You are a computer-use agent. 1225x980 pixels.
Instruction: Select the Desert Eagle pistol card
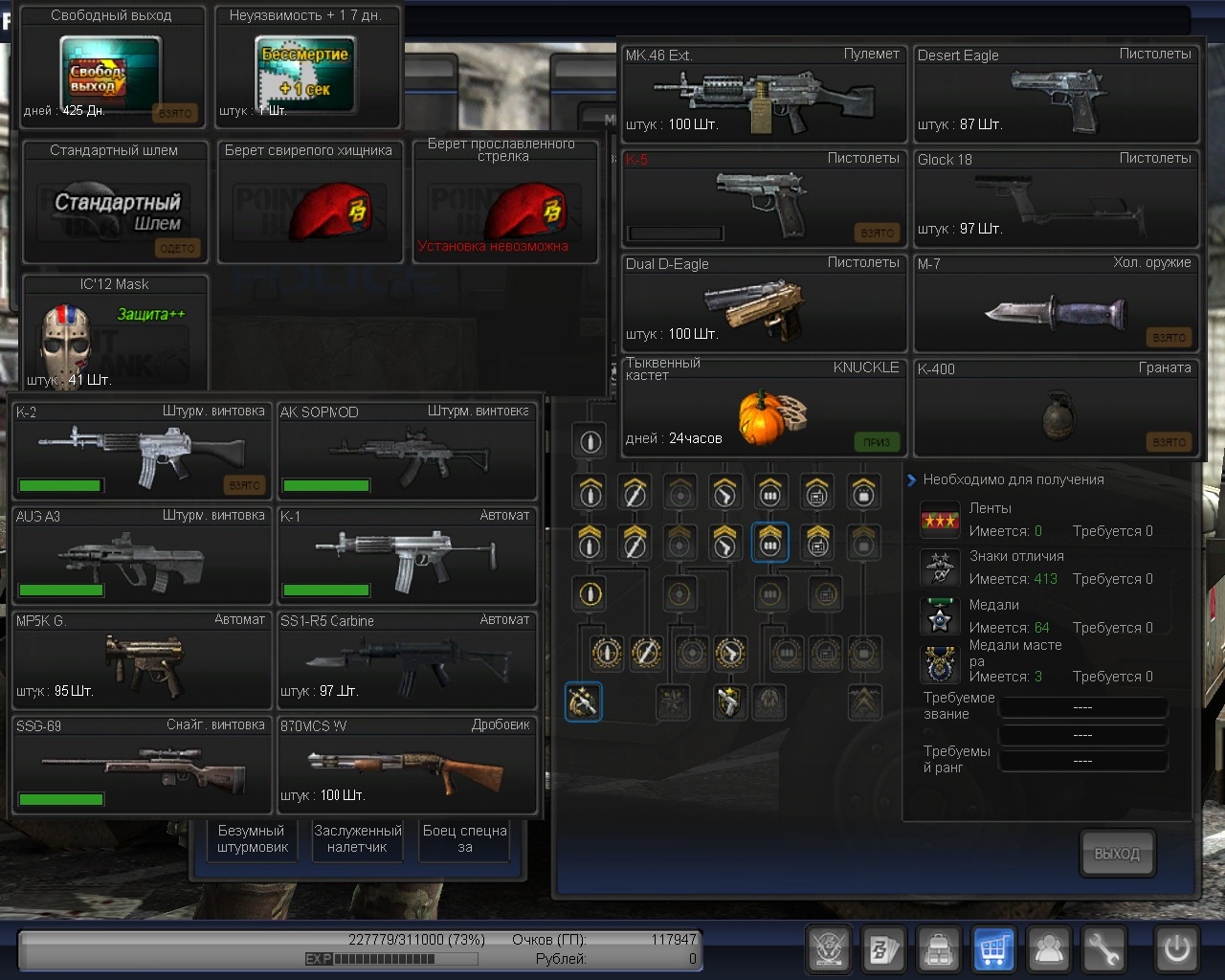coord(1057,94)
